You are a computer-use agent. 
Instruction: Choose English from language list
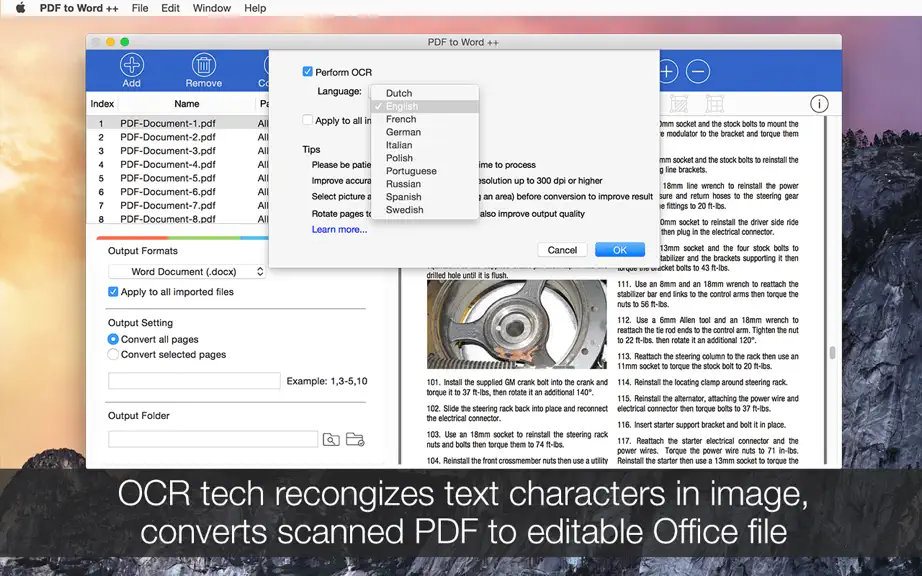tap(425, 106)
